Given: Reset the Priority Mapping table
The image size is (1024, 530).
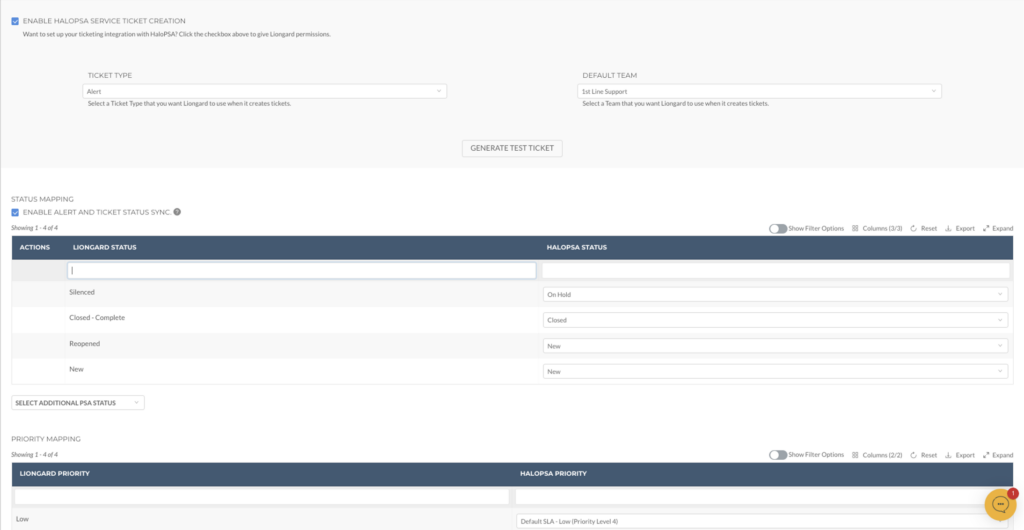Looking at the screenshot, I should pyautogui.click(x=923, y=455).
